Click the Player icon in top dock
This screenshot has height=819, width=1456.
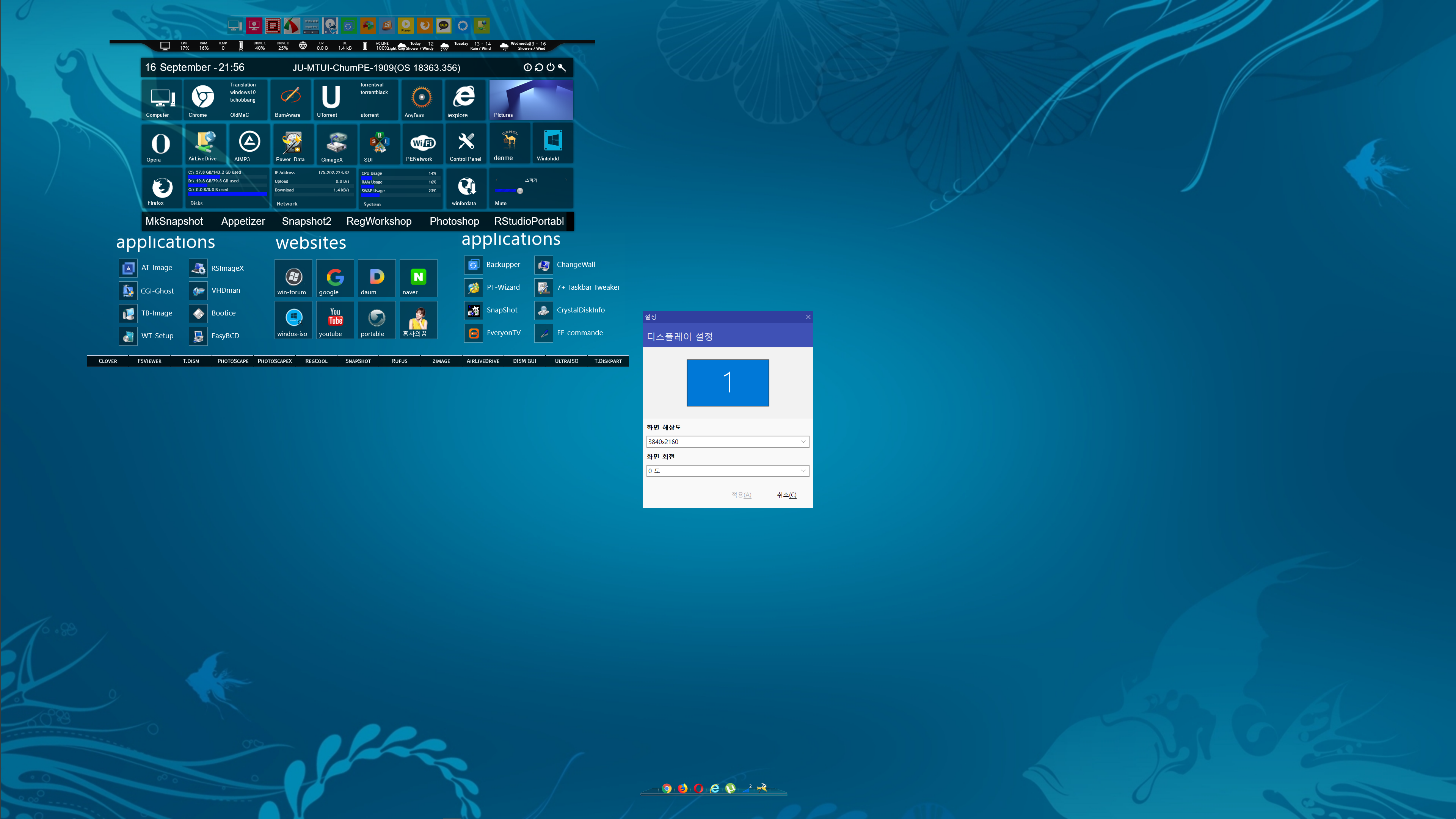[406, 25]
